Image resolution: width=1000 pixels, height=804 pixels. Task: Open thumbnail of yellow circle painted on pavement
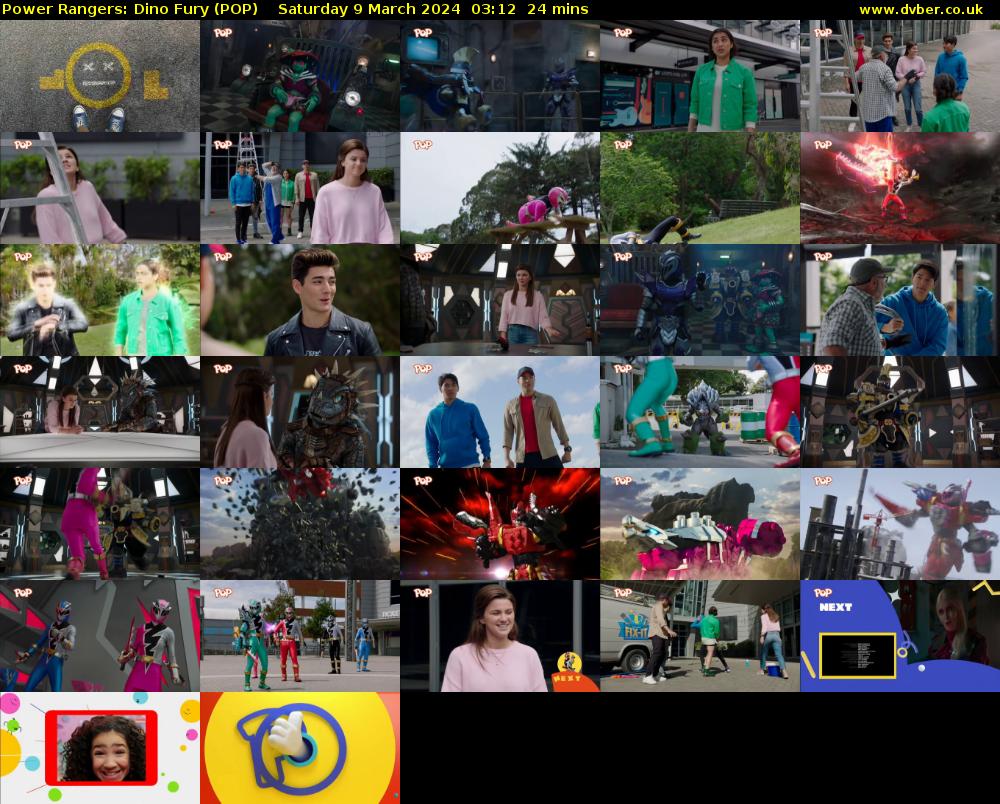(x=99, y=76)
